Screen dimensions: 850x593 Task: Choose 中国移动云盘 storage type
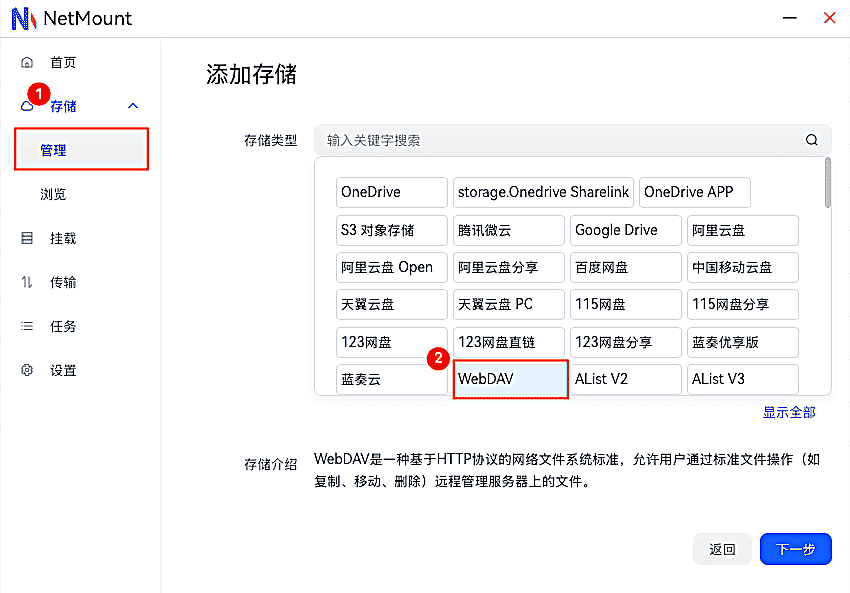pos(743,267)
